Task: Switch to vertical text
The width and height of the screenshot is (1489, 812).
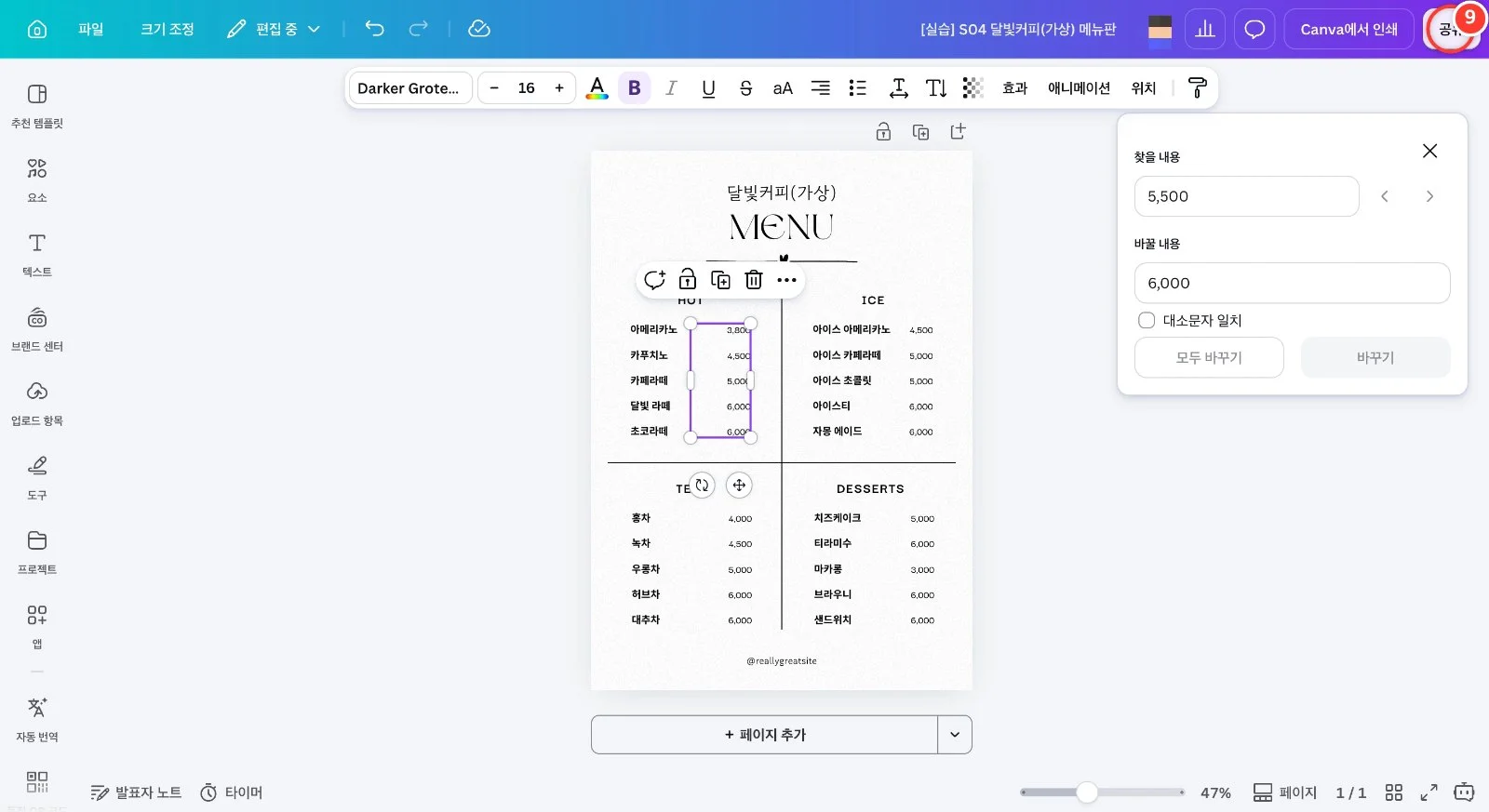Action: 936,88
